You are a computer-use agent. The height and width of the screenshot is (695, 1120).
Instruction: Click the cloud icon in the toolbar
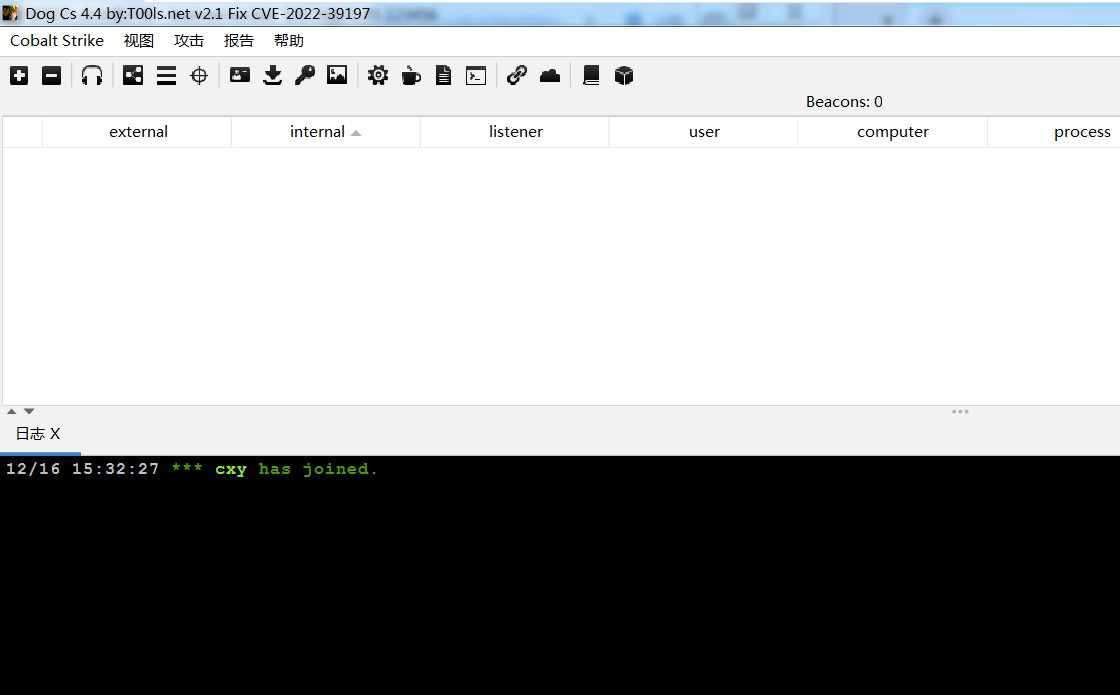pos(550,76)
